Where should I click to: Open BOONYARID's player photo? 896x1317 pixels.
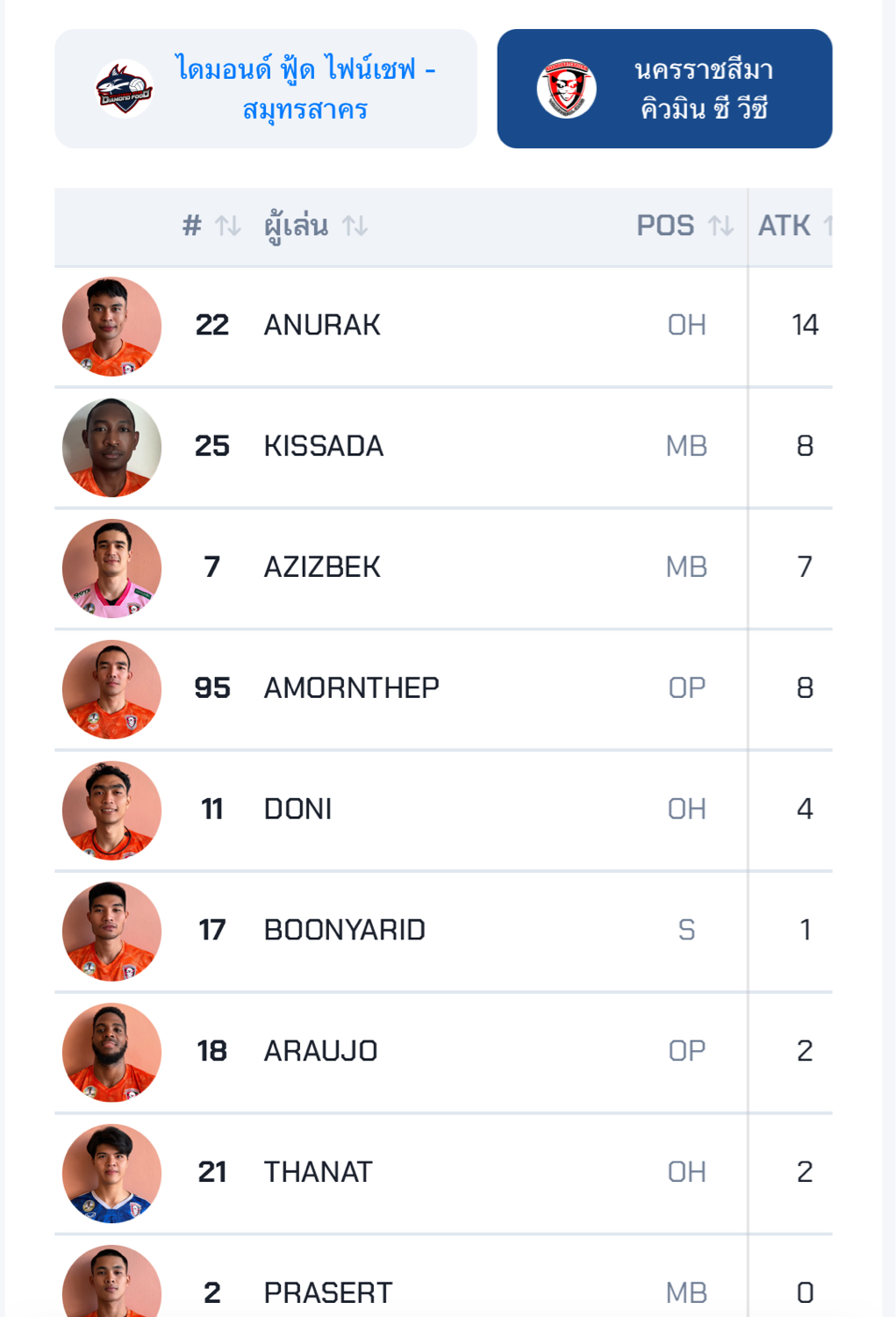[x=111, y=931]
